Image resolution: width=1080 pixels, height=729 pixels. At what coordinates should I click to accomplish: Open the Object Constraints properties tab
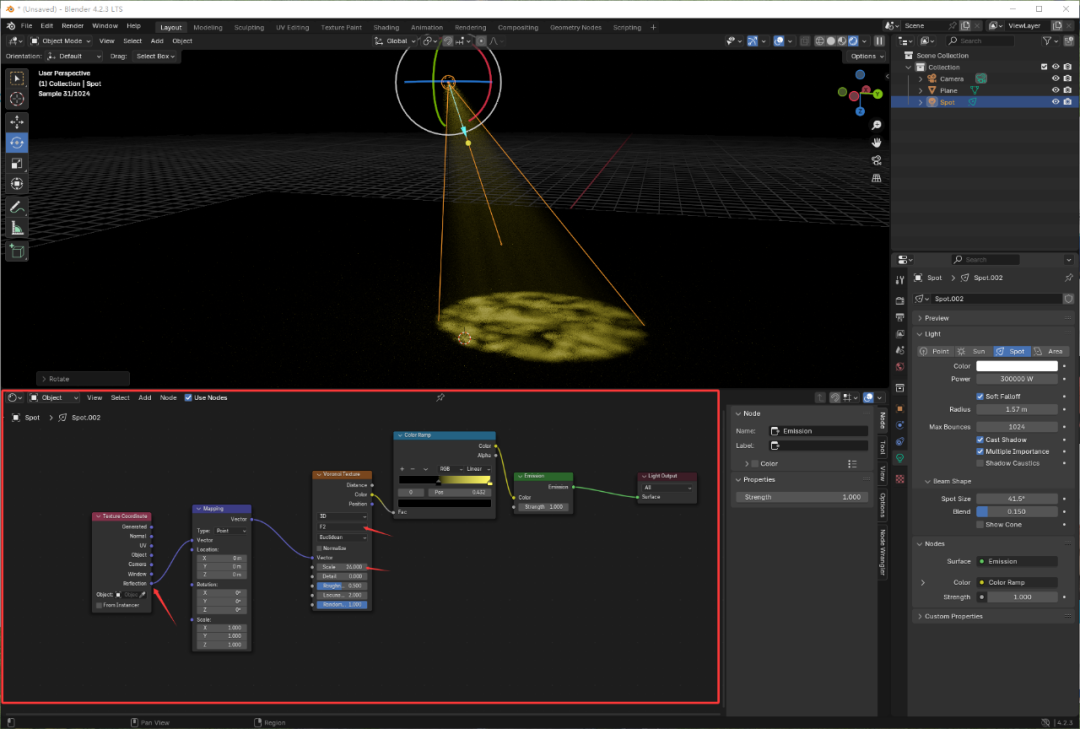pos(900,442)
